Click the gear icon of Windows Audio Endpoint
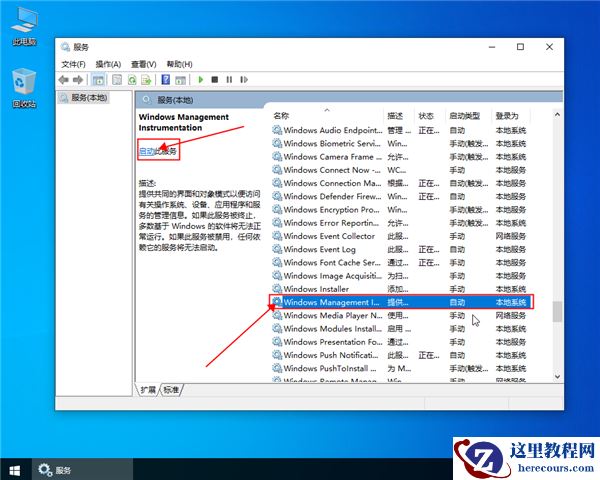The image size is (600, 480). [x=277, y=130]
